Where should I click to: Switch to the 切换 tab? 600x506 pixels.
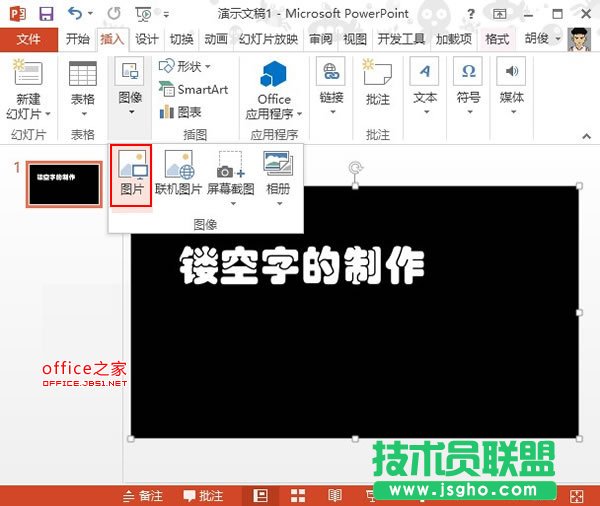(181, 39)
